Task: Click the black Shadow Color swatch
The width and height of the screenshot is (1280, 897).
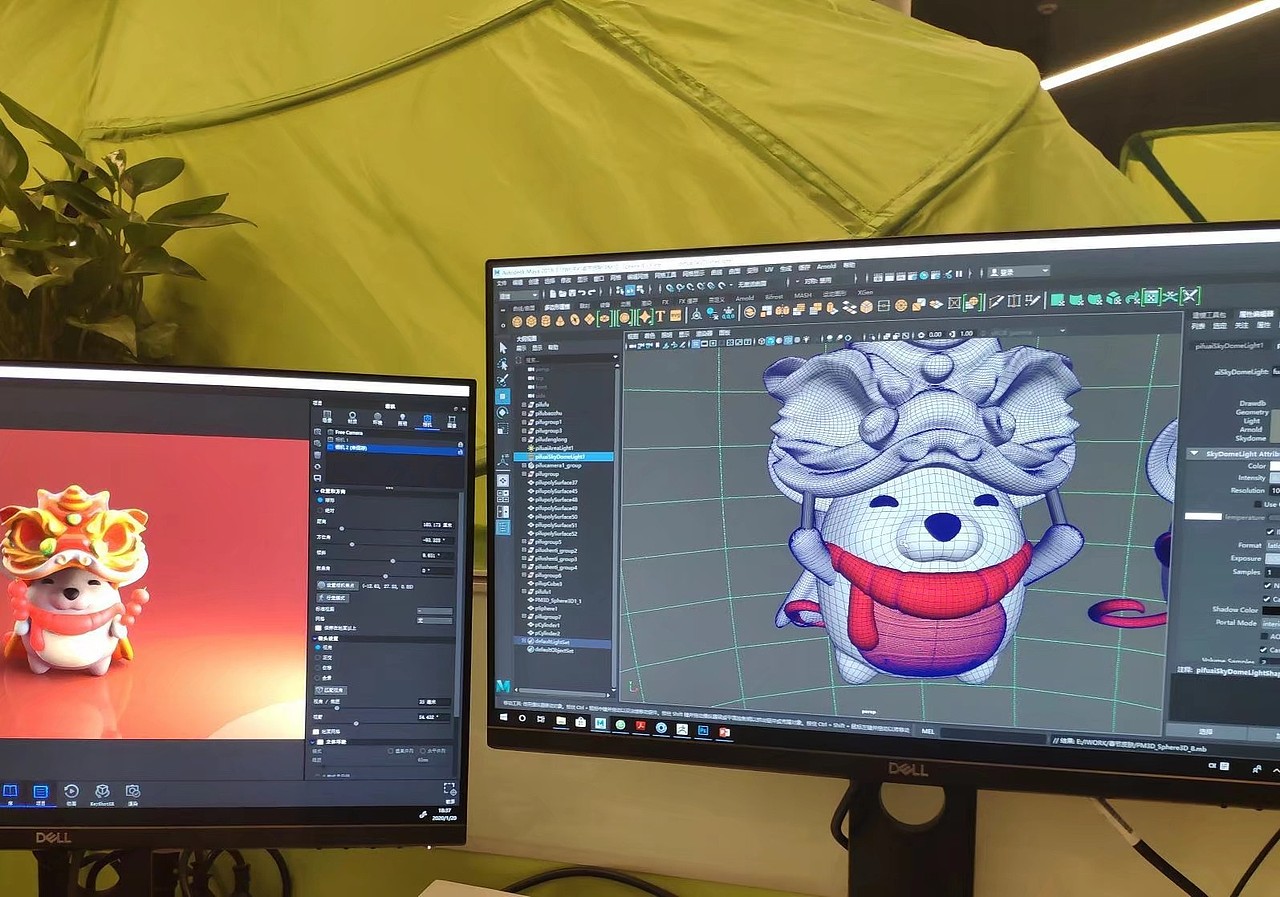Action: point(1271,610)
